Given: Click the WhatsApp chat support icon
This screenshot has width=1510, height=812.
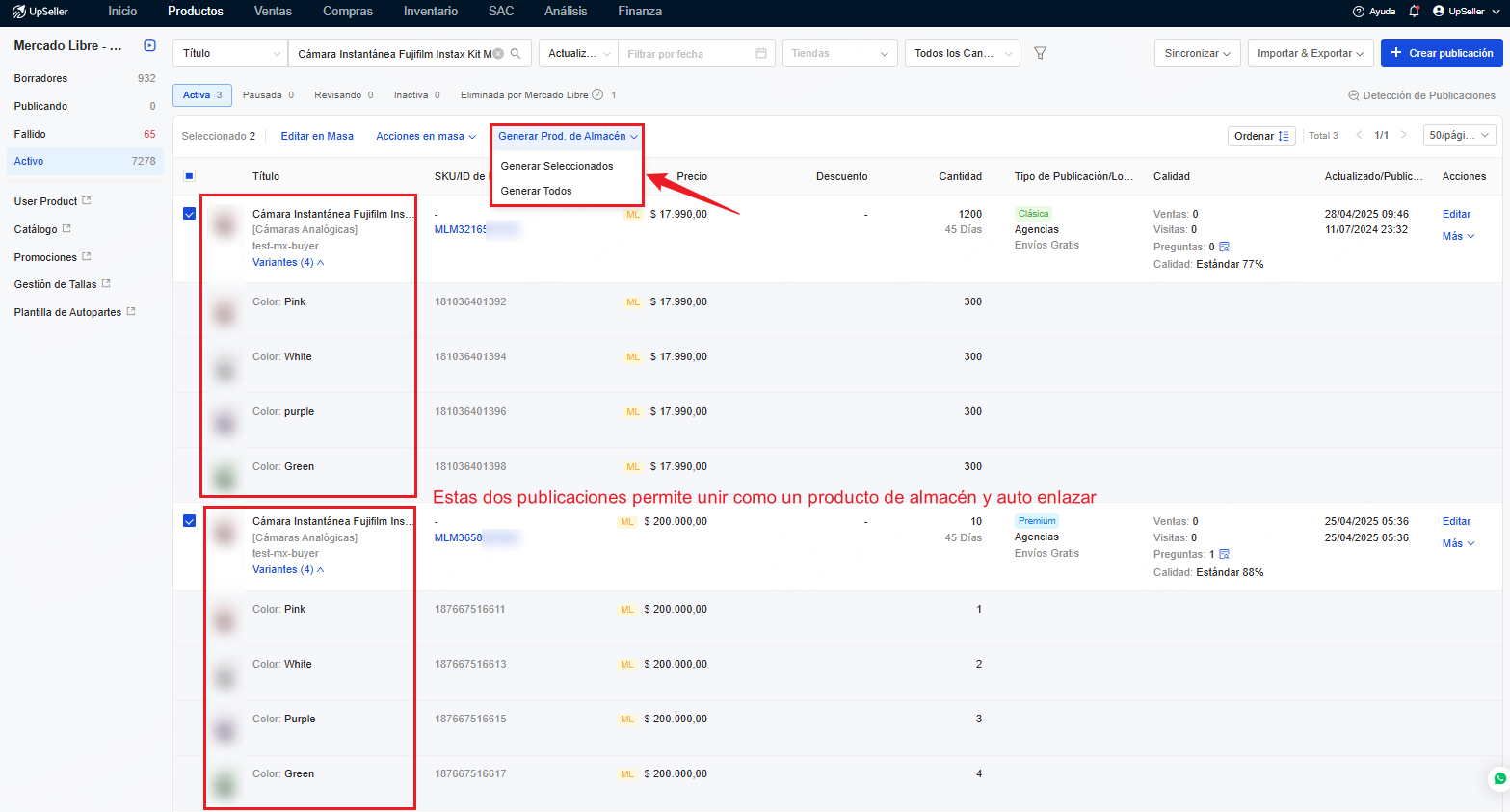Looking at the screenshot, I should tap(1499, 778).
